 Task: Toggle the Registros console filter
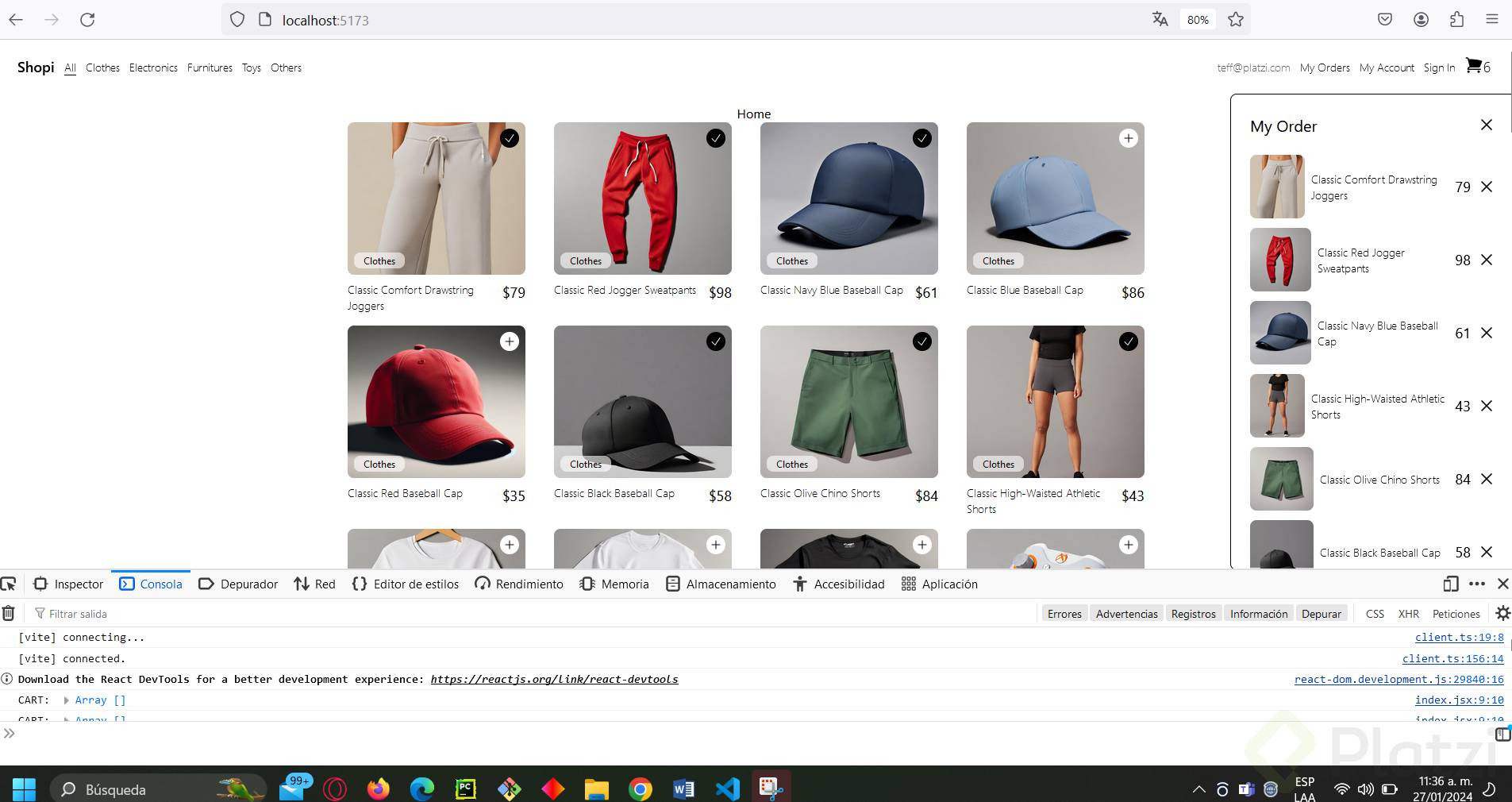[x=1194, y=614]
